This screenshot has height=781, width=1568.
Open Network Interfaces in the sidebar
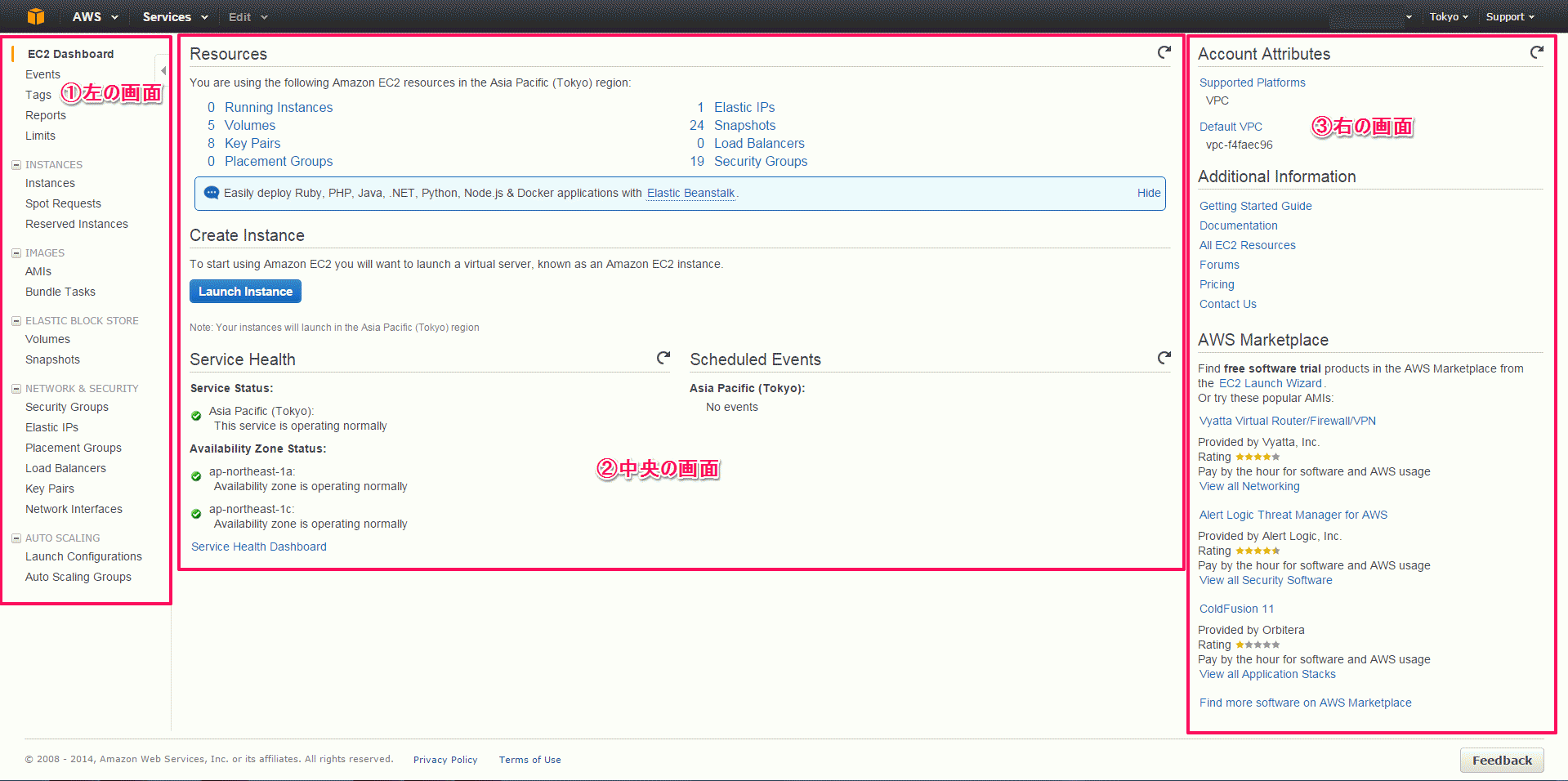pos(74,509)
